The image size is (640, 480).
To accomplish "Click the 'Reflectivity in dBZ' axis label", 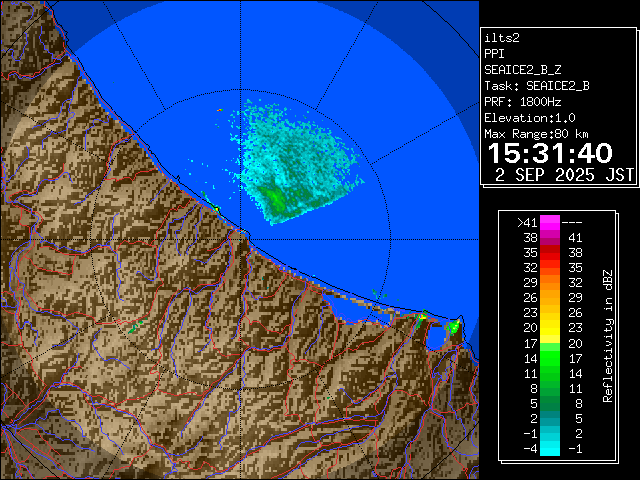I will click(608, 334).
